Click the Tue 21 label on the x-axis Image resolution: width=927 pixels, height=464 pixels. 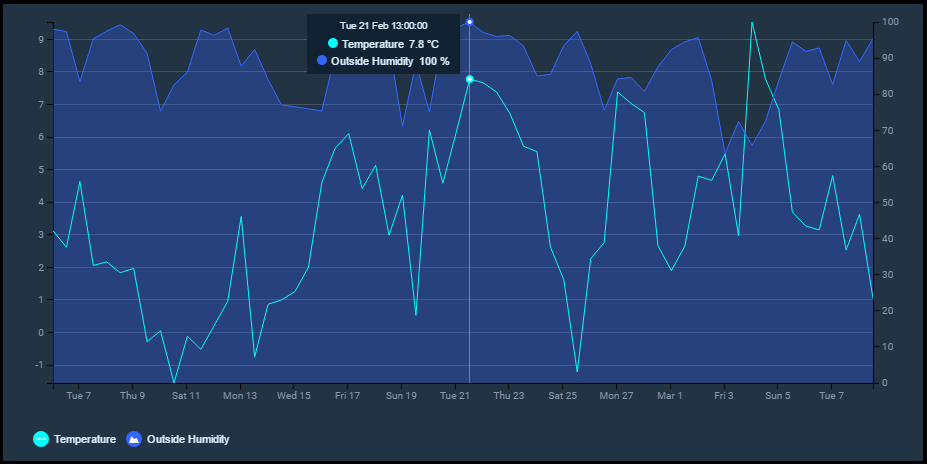pos(455,396)
